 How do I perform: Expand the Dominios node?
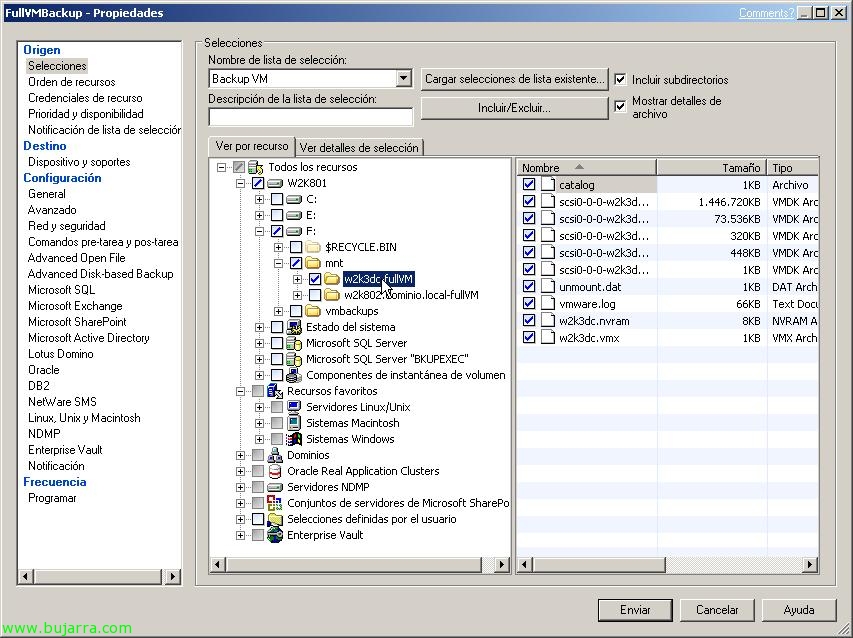click(x=240, y=455)
